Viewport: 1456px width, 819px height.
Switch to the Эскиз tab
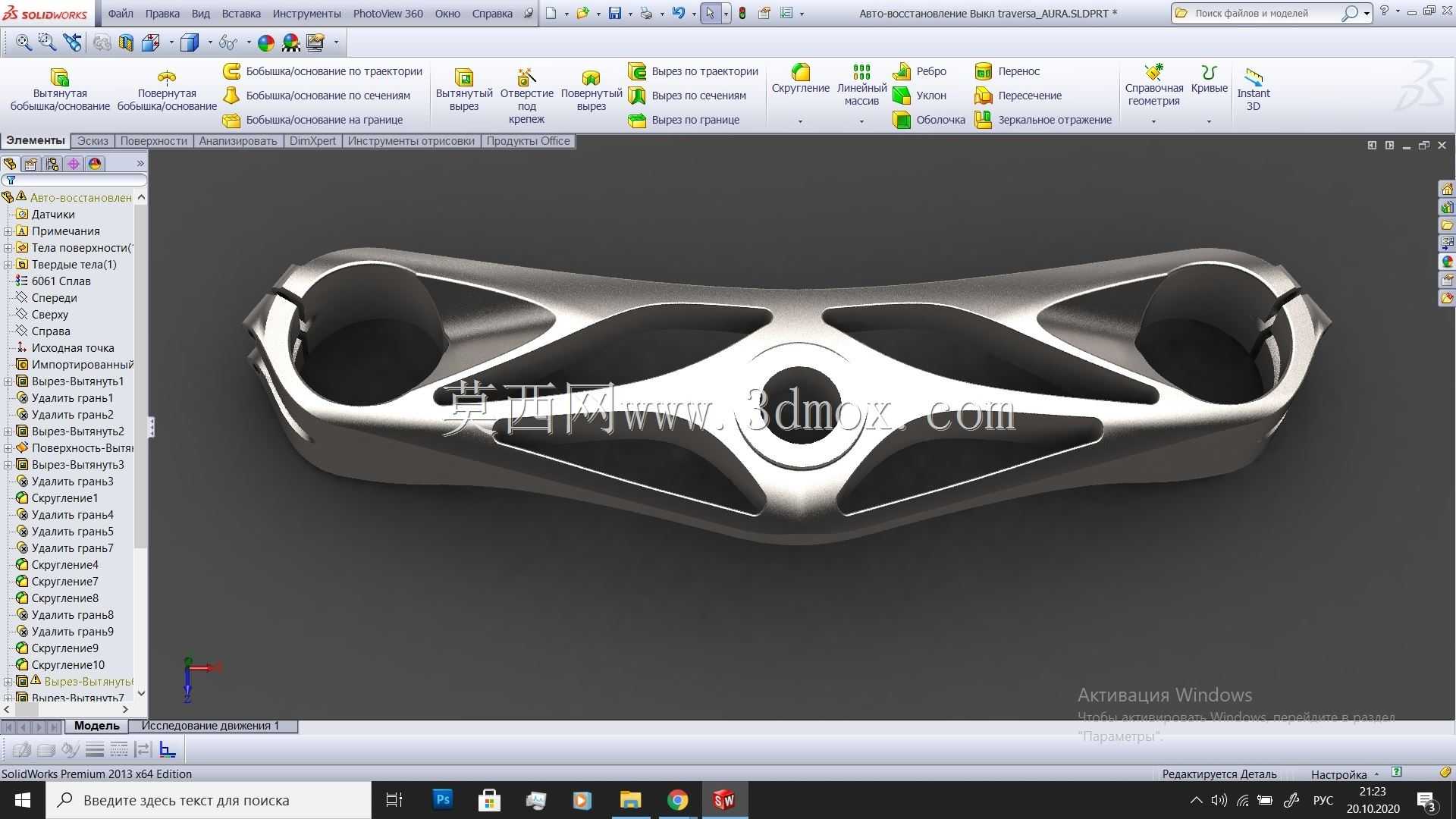[93, 141]
